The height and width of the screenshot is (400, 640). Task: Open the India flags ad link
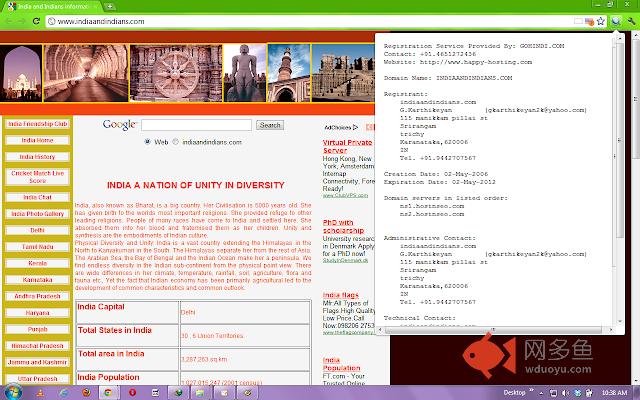341,295
